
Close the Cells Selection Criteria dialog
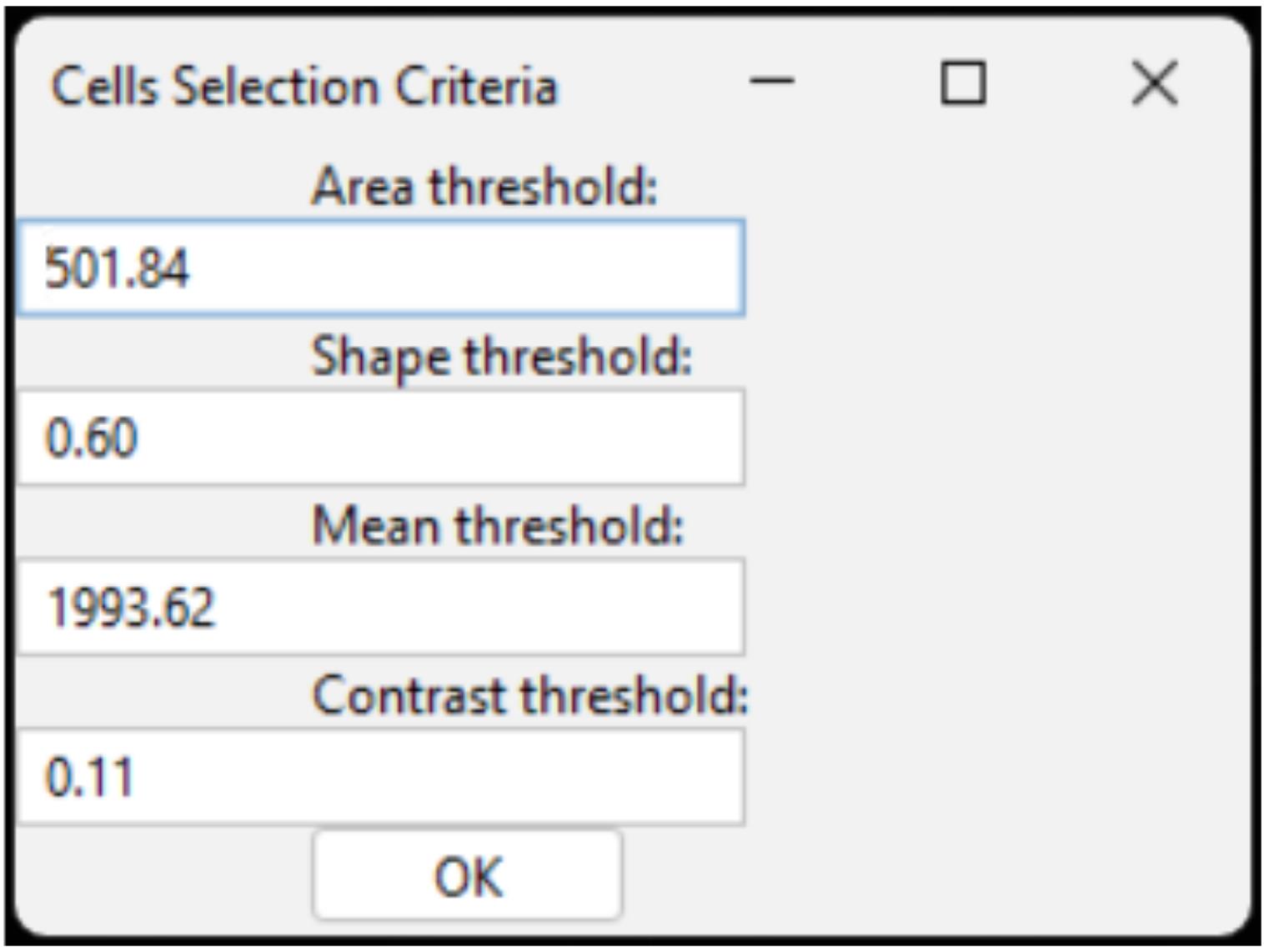(1155, 83)
